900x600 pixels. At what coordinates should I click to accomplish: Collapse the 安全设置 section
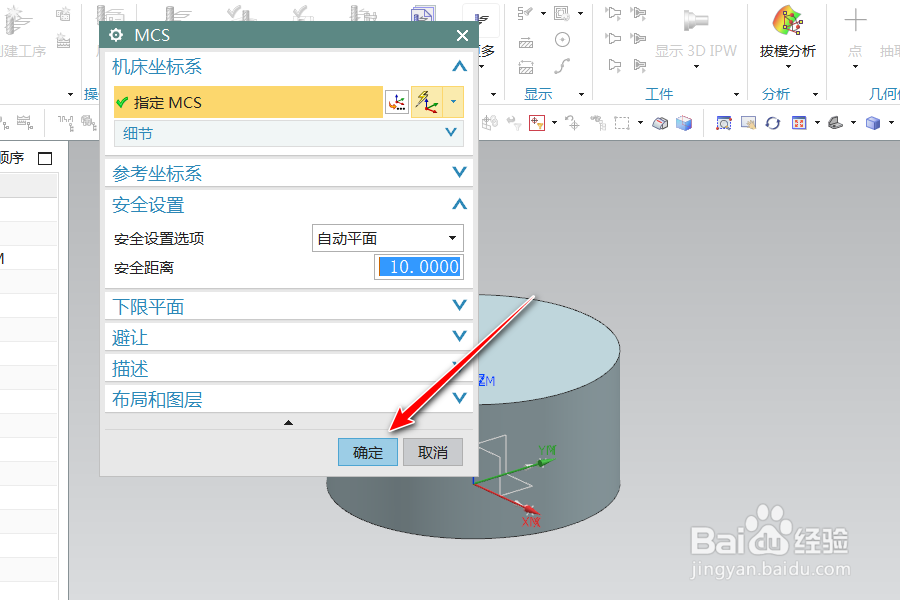(459, 204)
